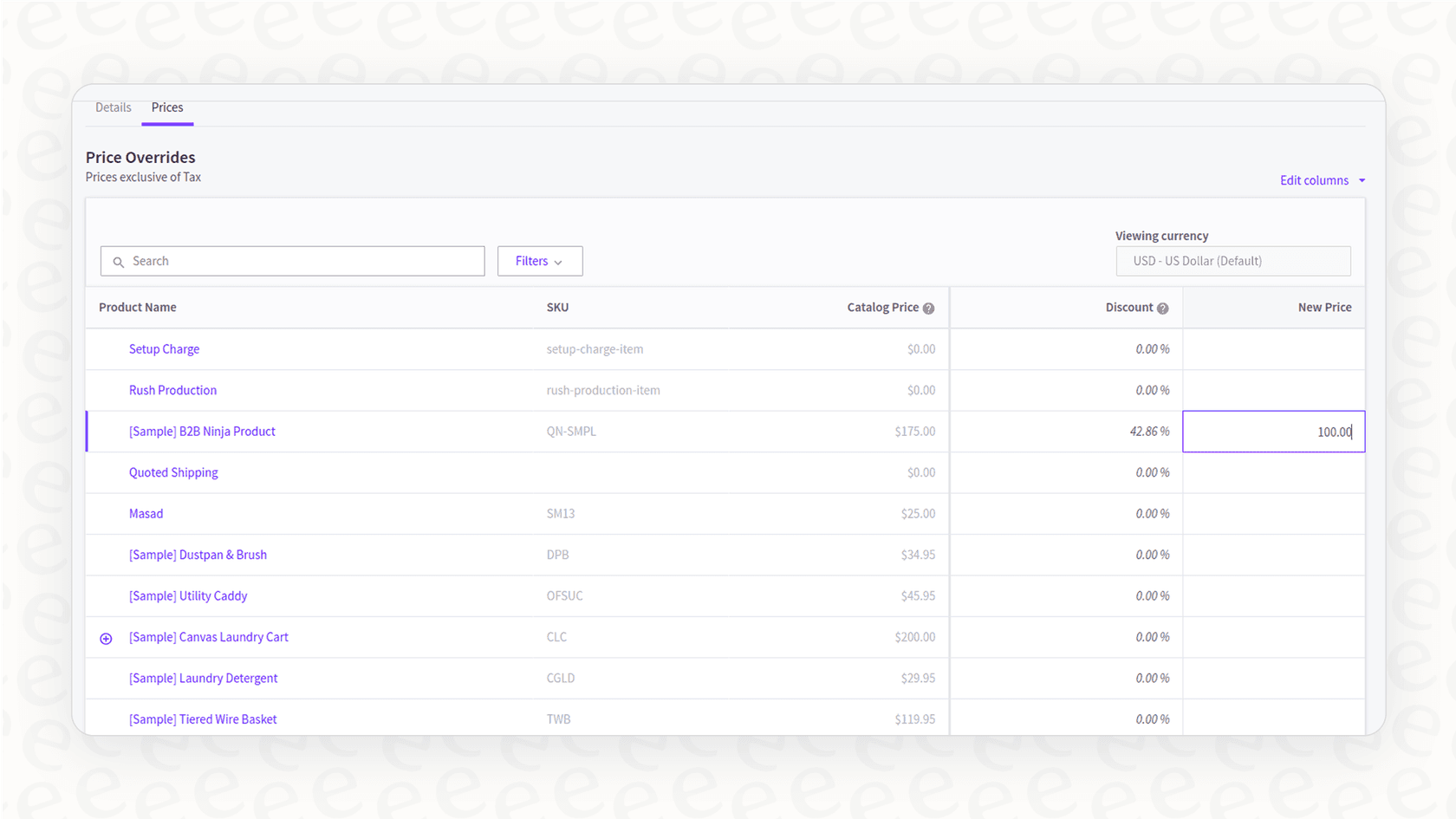Image resolution: width=1456 pixels, height=819 pixels.
Task: Click the New Price cell for Laundry Detergent
Action: (x=1273, y=678)
